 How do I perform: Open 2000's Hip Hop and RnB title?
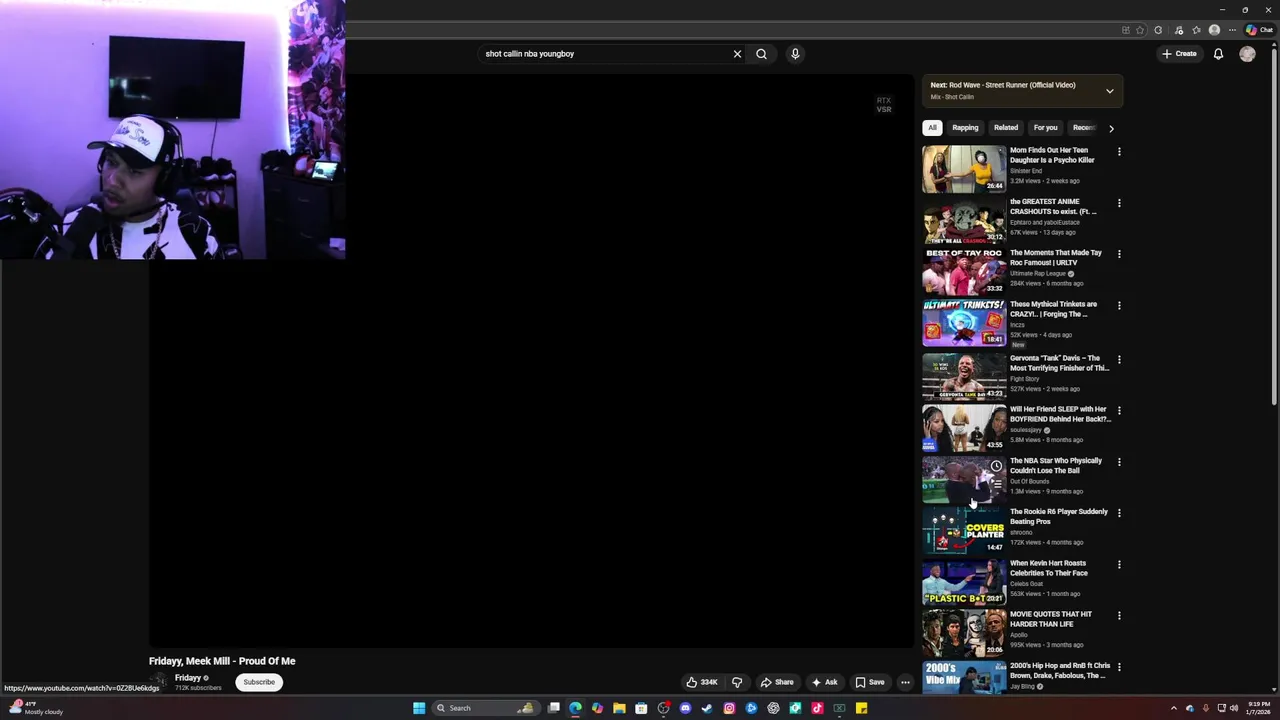click(x=1060, y=670)
